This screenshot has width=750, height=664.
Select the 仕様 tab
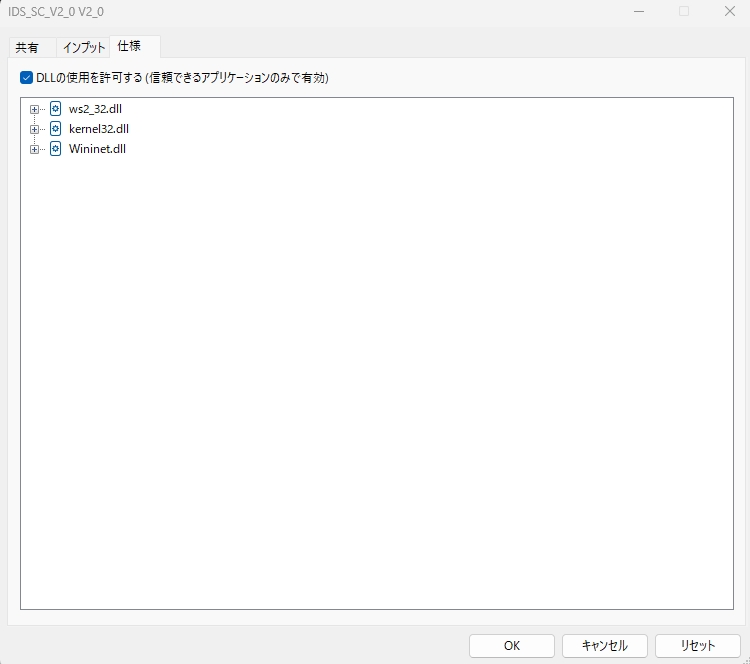tap(135, 46)
